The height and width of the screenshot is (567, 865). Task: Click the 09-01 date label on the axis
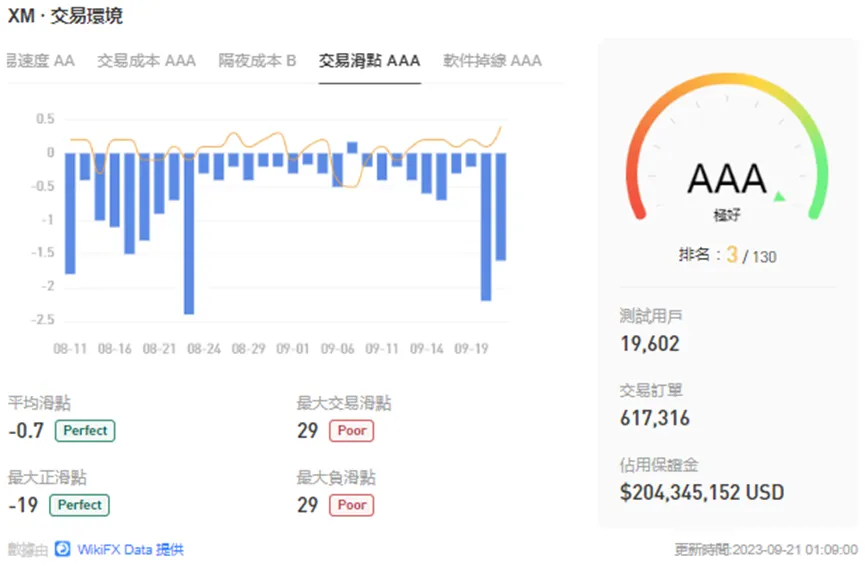292,349
